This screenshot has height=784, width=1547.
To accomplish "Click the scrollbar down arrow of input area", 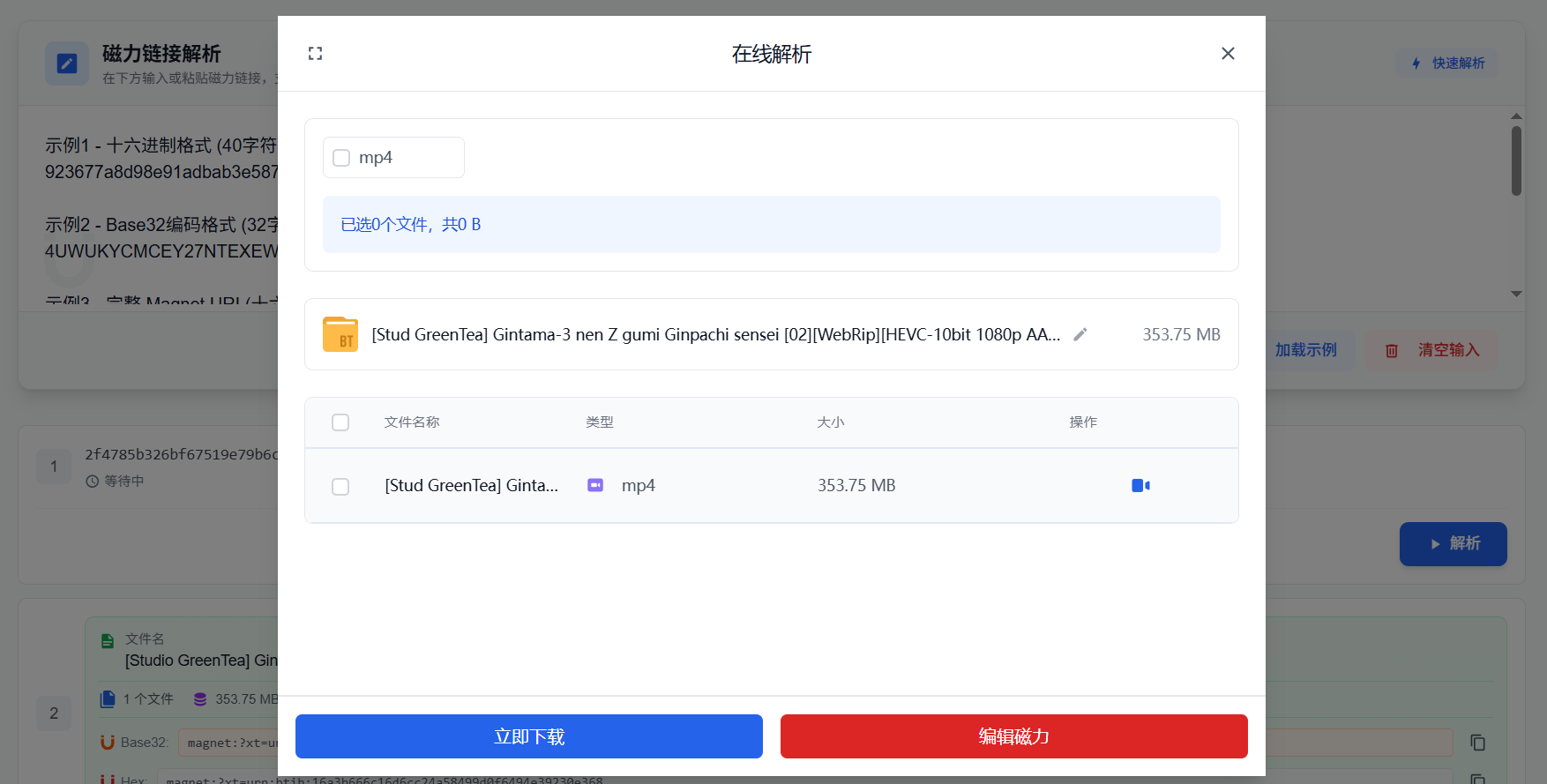I will pyautogui.click(x=1516, y=294).
